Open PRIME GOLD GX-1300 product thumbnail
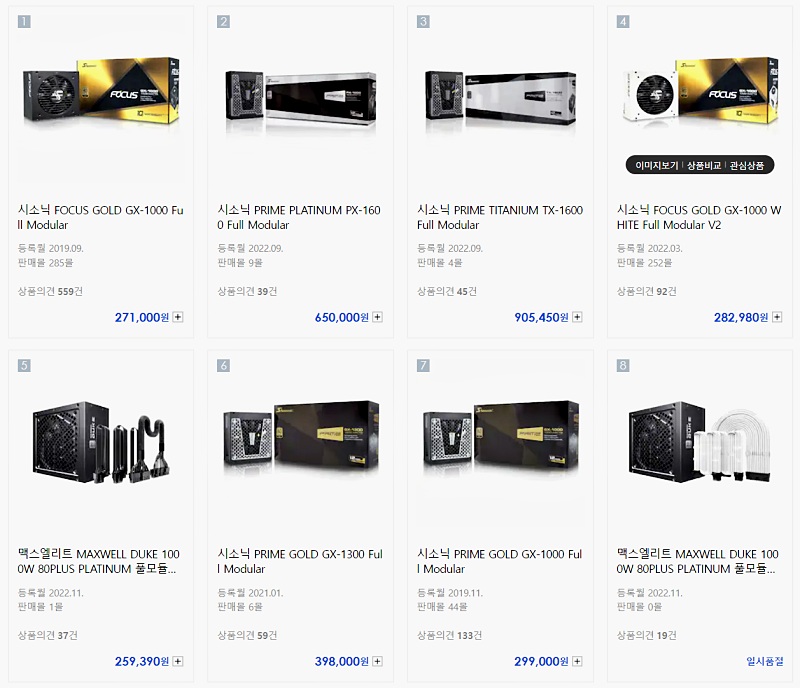The width and height of the screenshot is (800, 688). 301,438
